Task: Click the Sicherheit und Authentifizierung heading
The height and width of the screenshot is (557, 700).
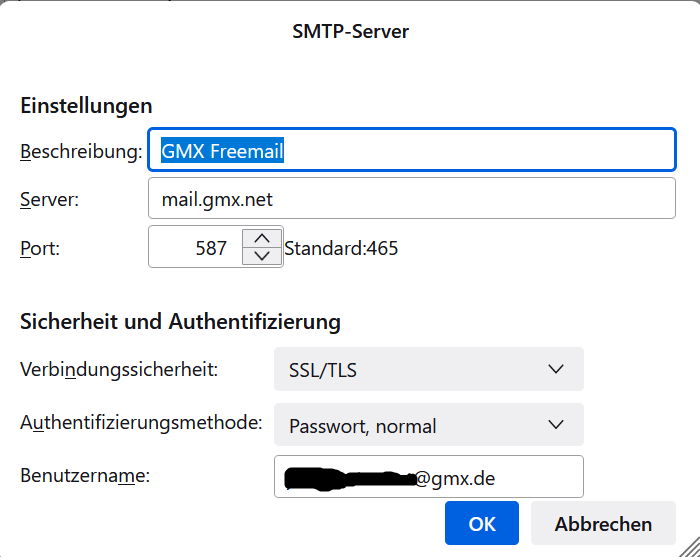Action: click(x=180, y=321)
